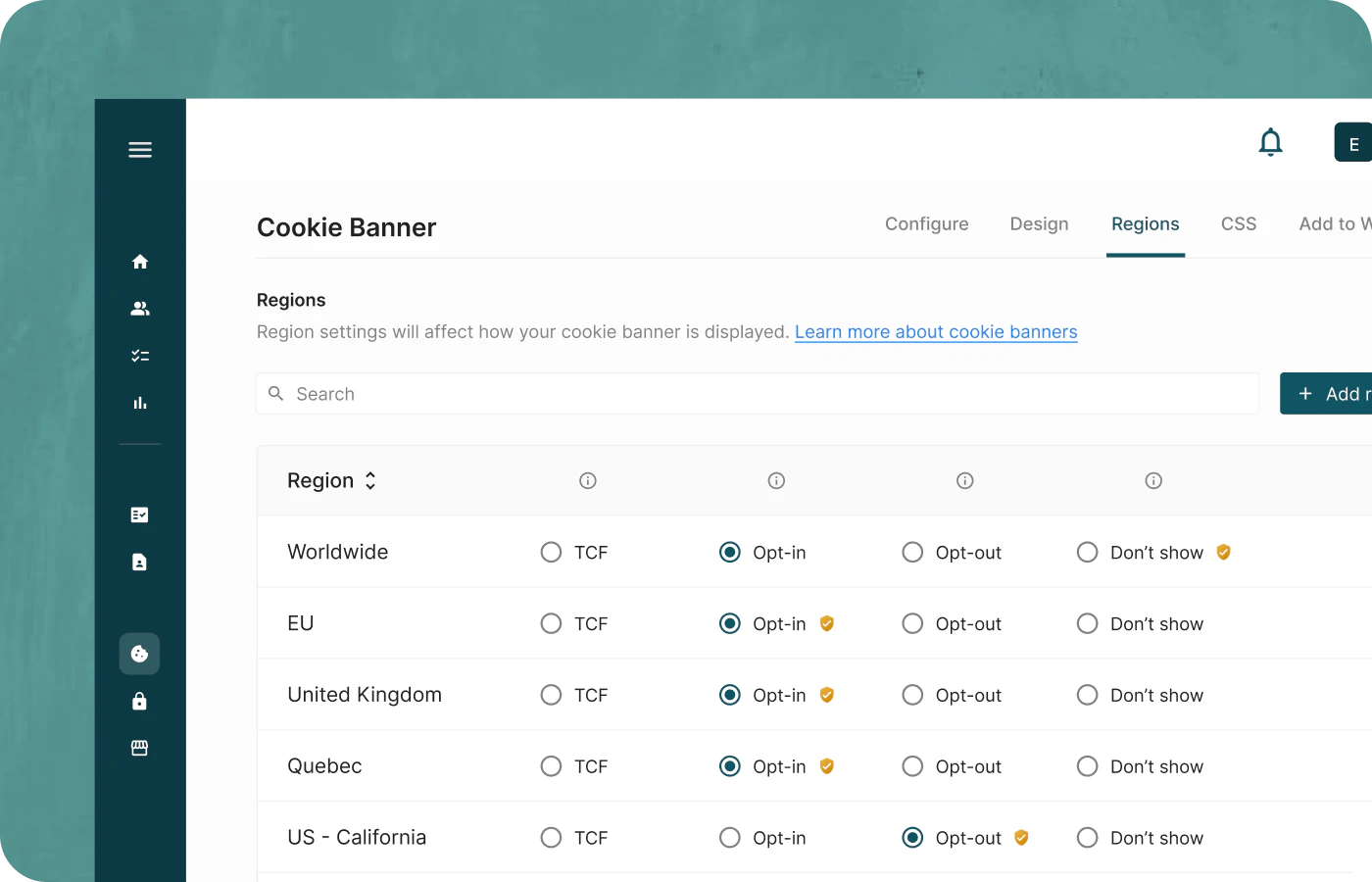
Task: Click the region Search field
Action: point(757,394)
